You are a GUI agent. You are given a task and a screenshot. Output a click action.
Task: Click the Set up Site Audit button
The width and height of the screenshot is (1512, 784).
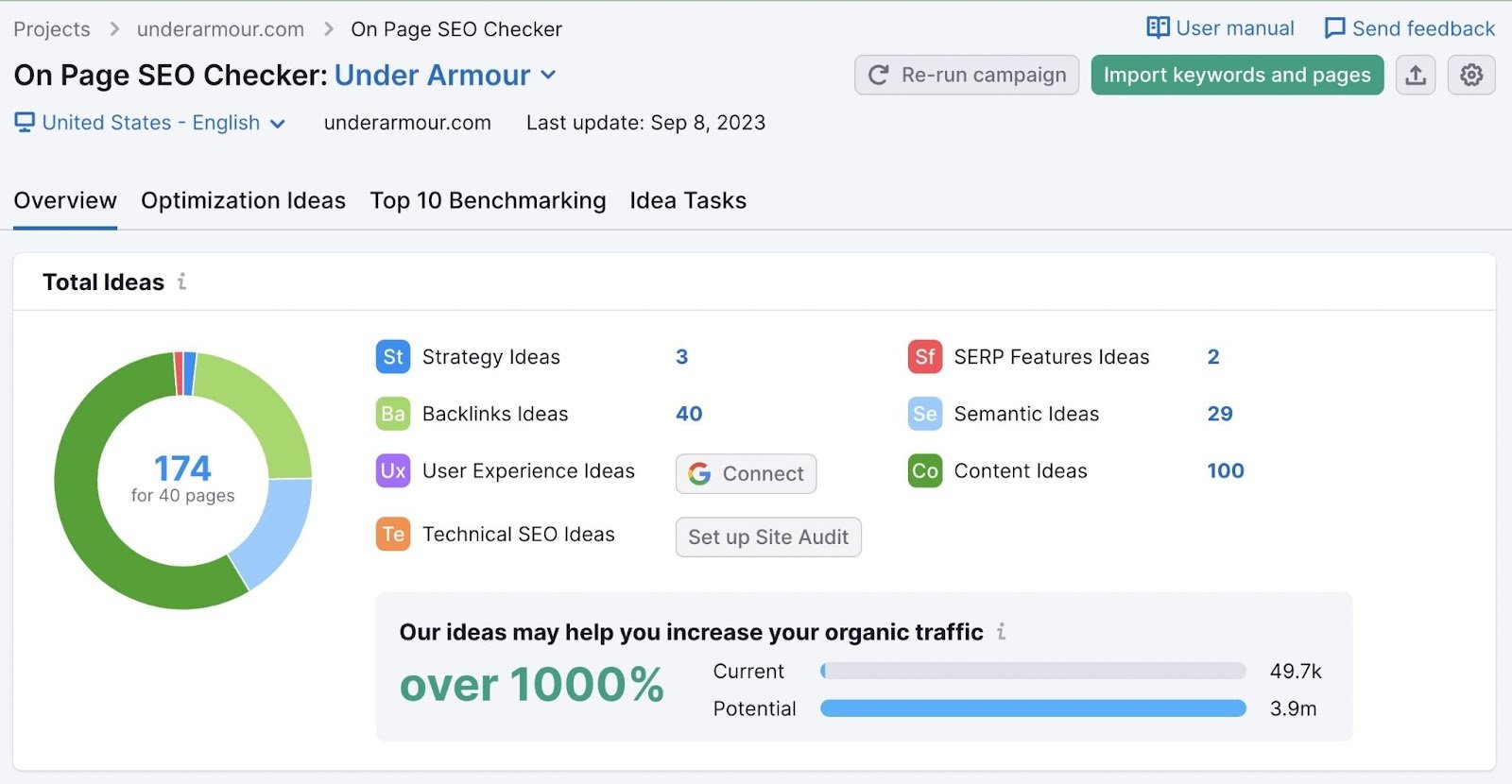coord(768,537)
